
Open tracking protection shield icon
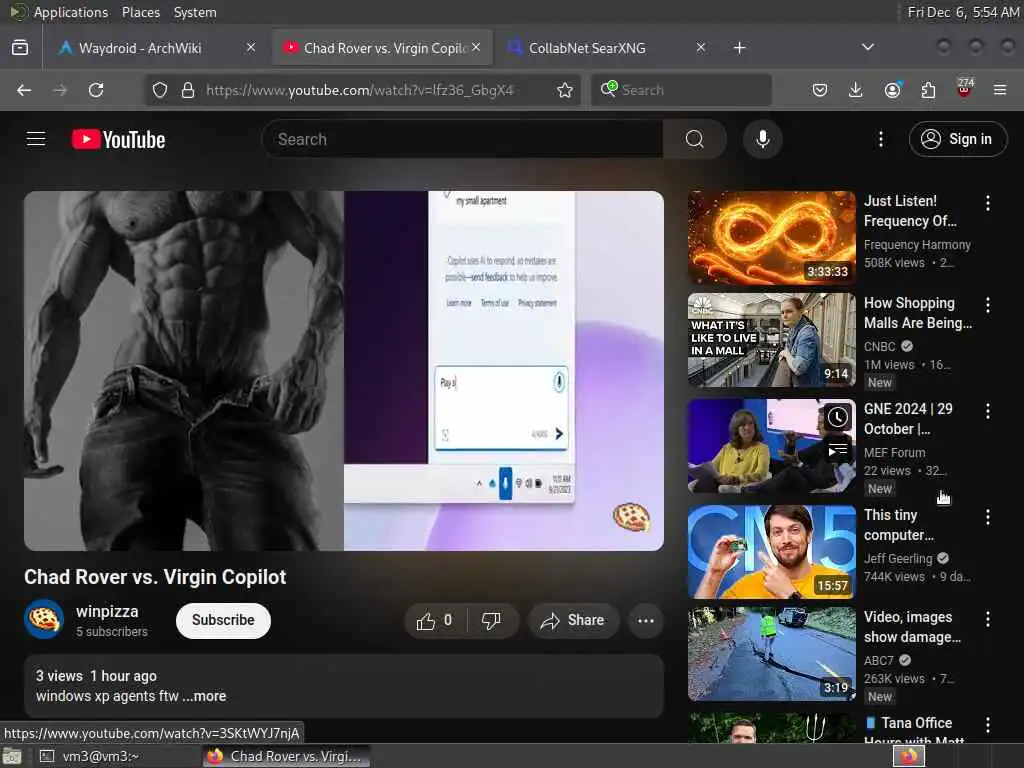(160, 90)
